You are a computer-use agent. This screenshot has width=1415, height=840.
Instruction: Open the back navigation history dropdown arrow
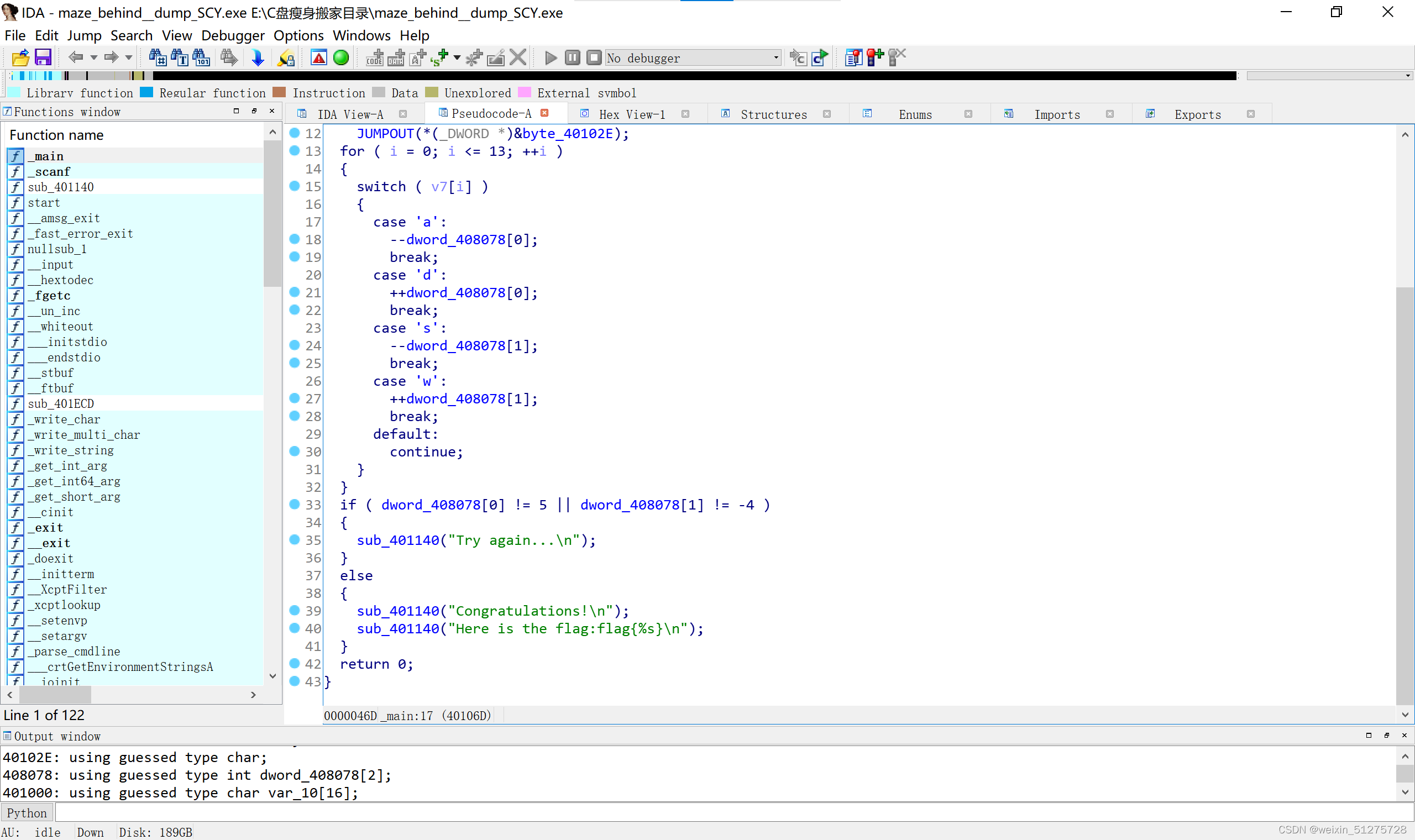pos(94,57)
